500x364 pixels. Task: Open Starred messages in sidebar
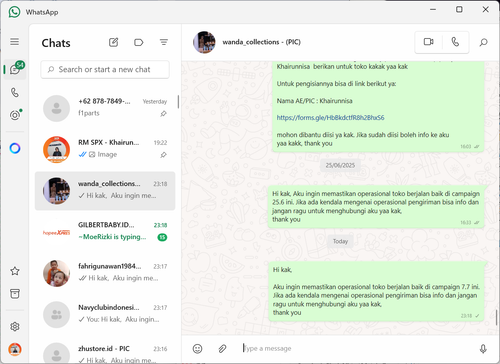pos(15,271)
